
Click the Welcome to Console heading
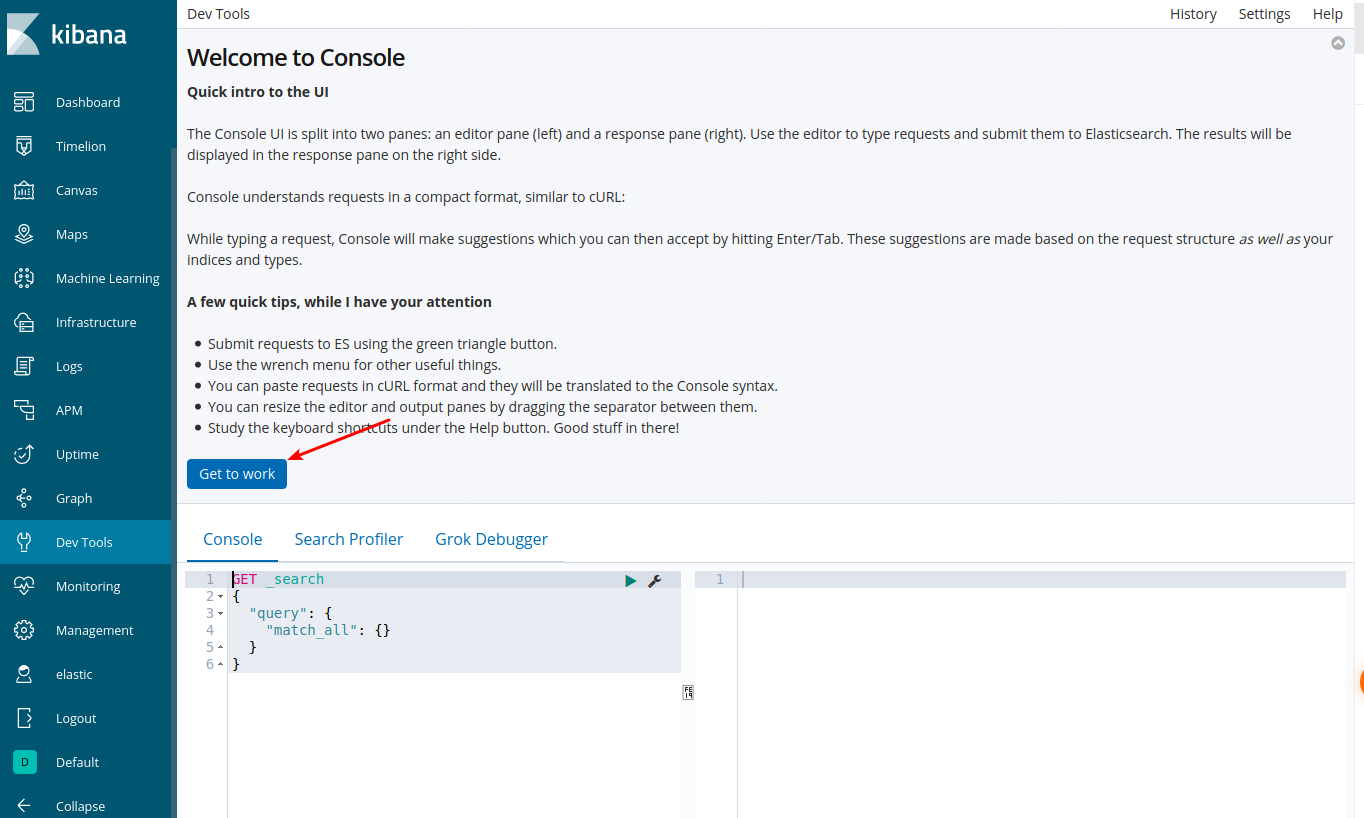296,57
